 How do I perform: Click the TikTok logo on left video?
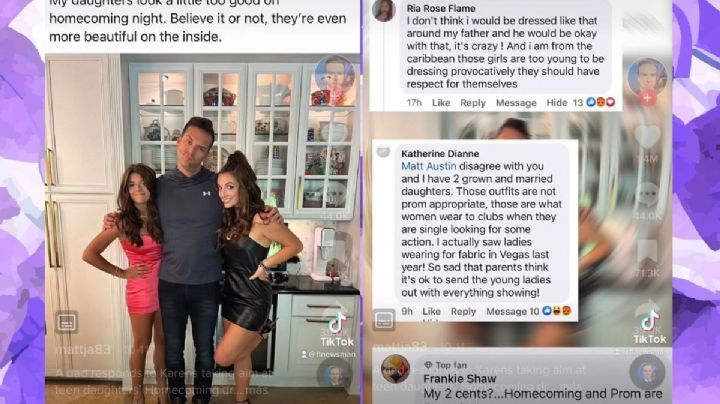(337, 330)
